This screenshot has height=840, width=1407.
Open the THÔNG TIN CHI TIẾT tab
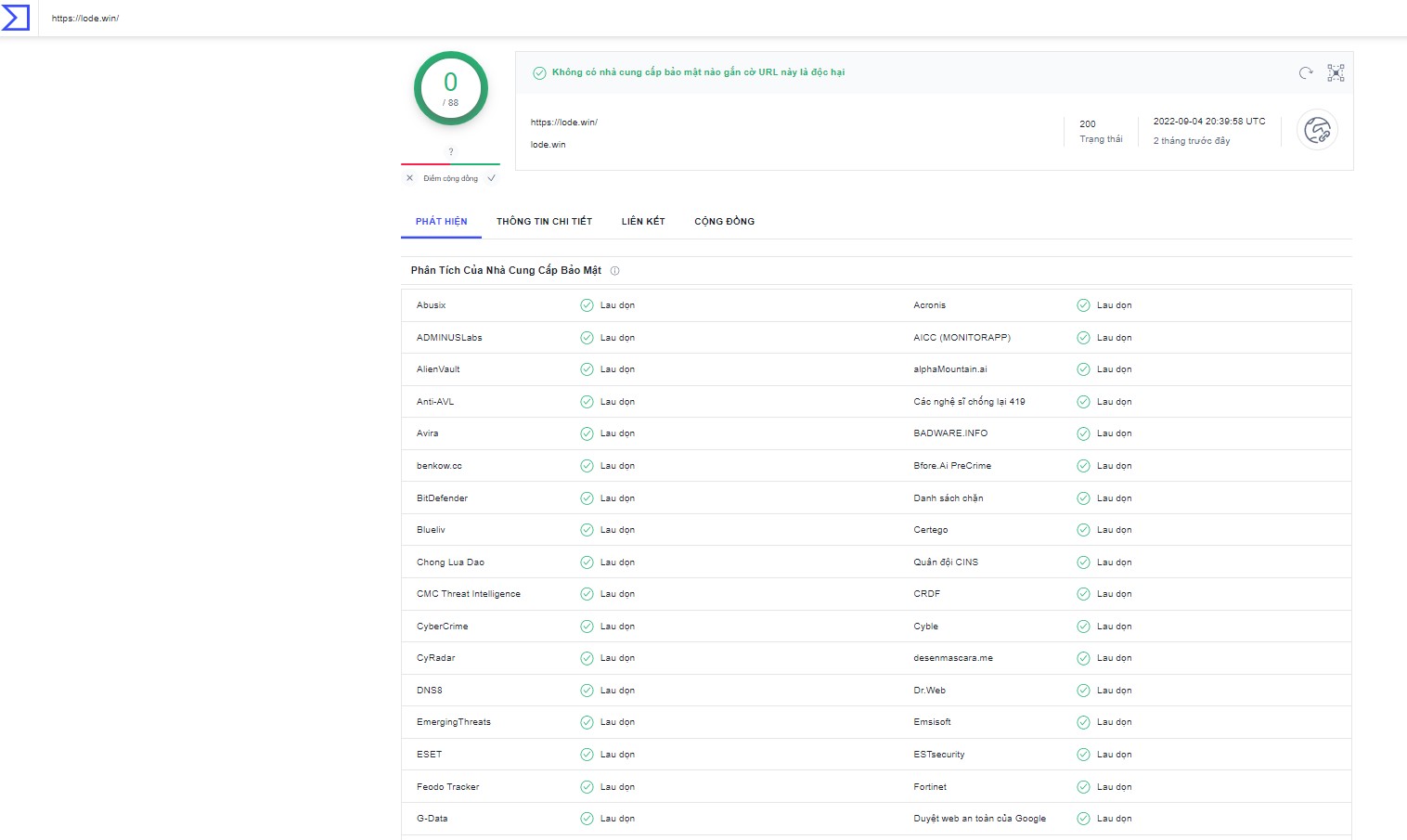click(544, 222)
